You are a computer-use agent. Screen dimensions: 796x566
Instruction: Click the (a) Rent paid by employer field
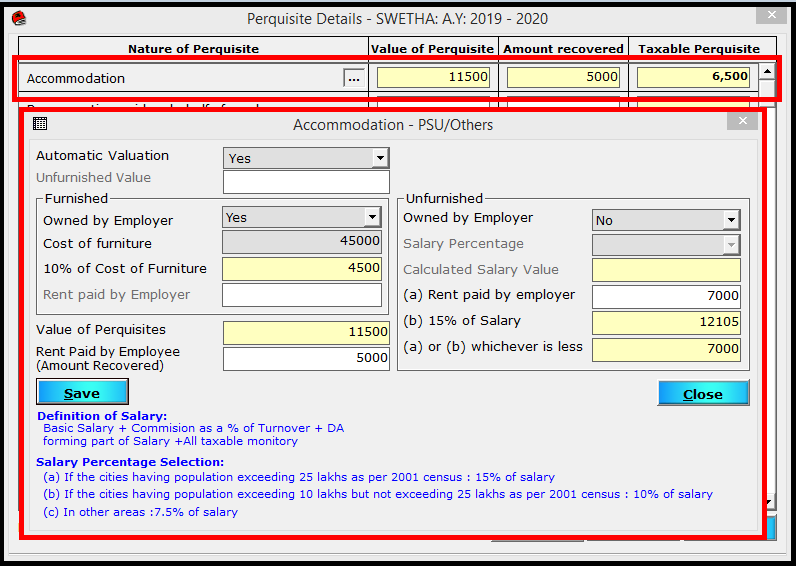click(x=666, y=296)
